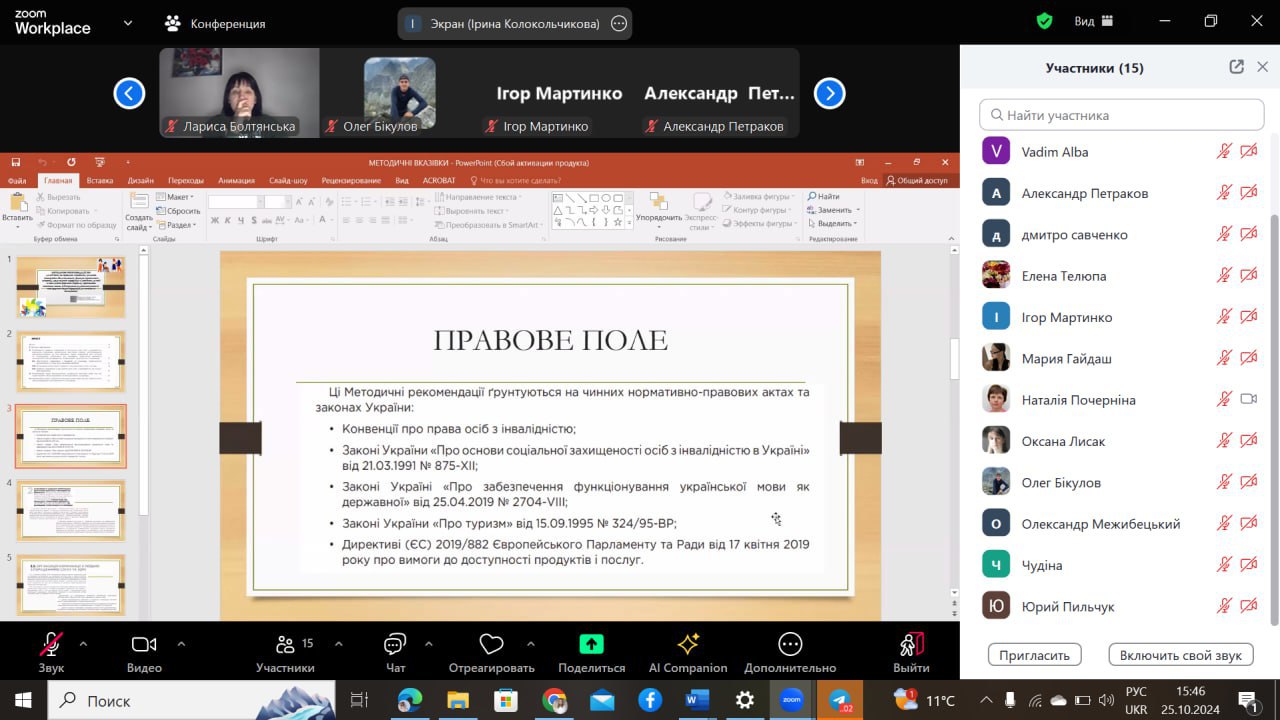
Task: Click the green Share screen (Поделиться) icon
Action: (x=592, y=644)
